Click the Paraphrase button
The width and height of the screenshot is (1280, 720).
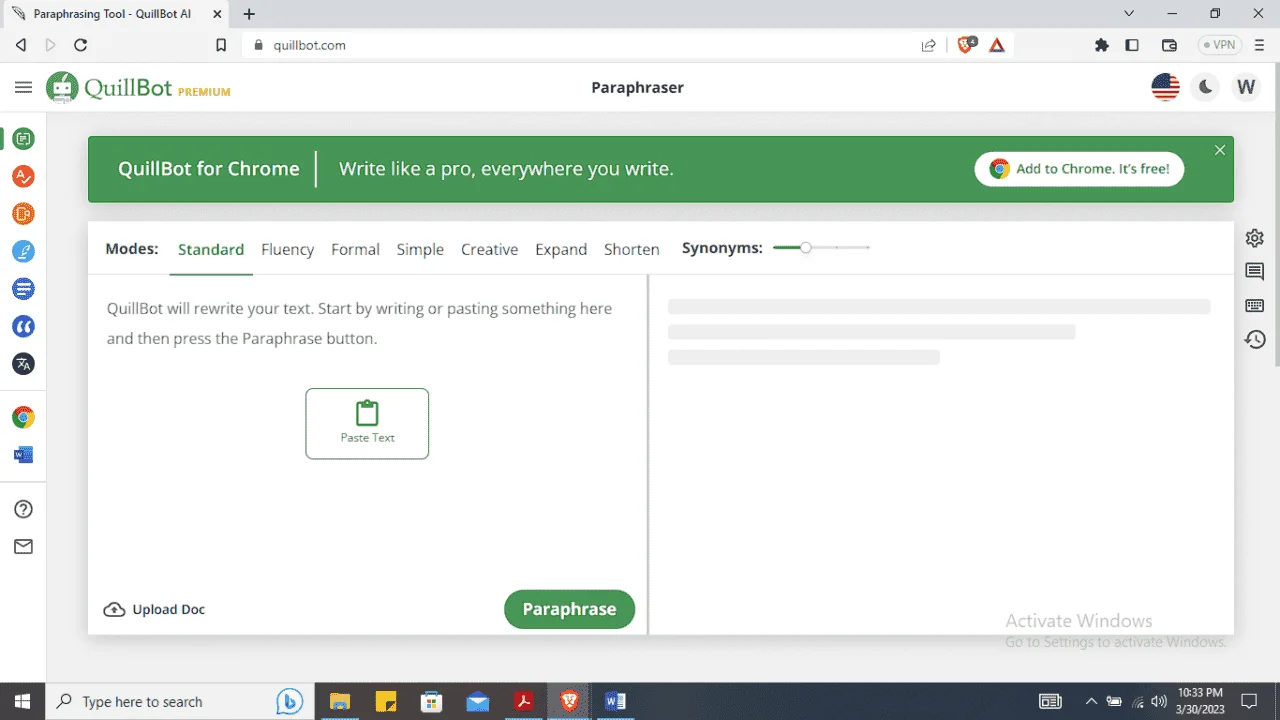569,609
